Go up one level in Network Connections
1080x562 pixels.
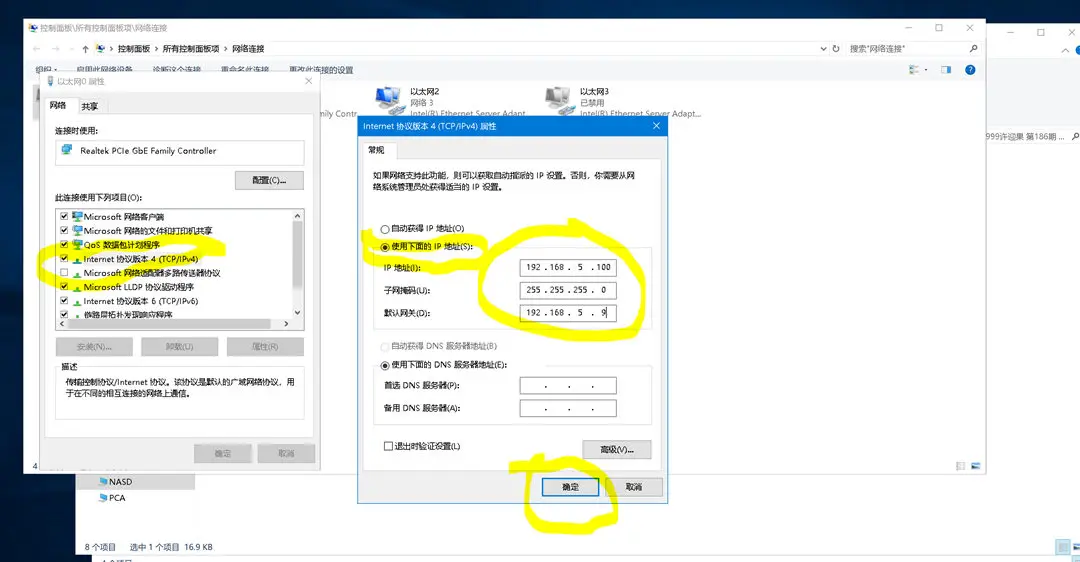(85, 49)
